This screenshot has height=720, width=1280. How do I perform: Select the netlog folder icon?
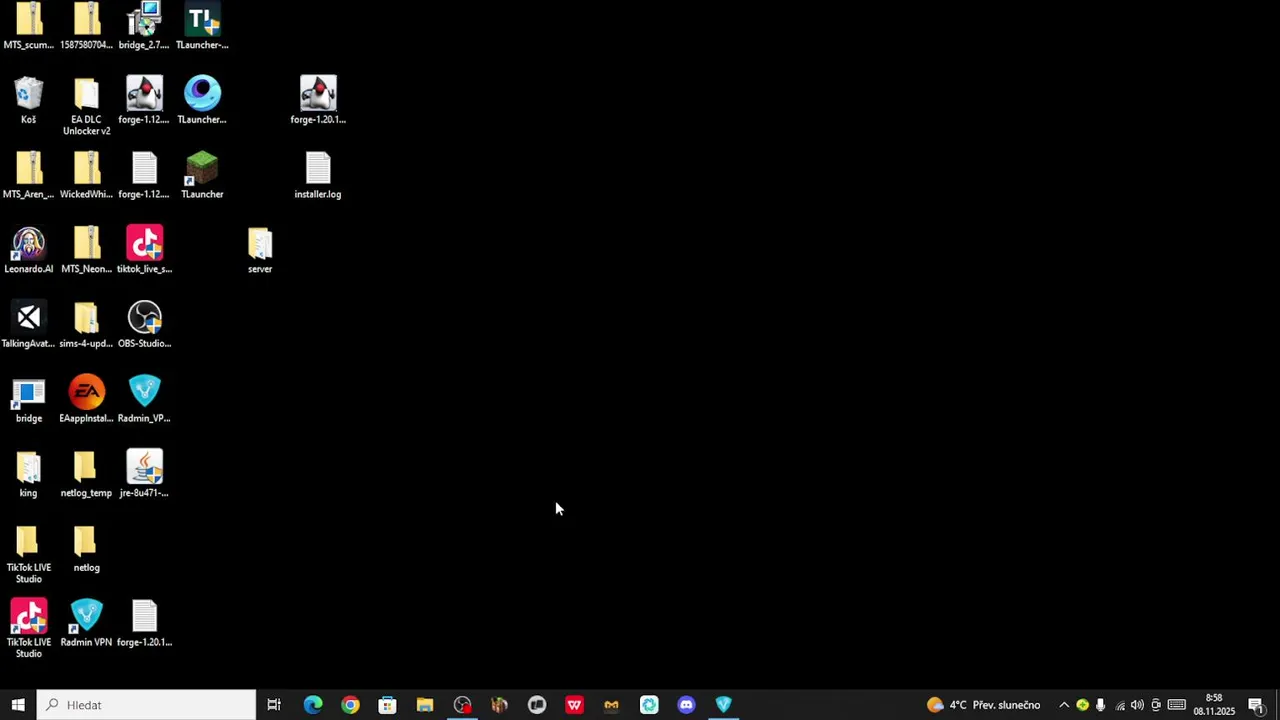point(87,542)
